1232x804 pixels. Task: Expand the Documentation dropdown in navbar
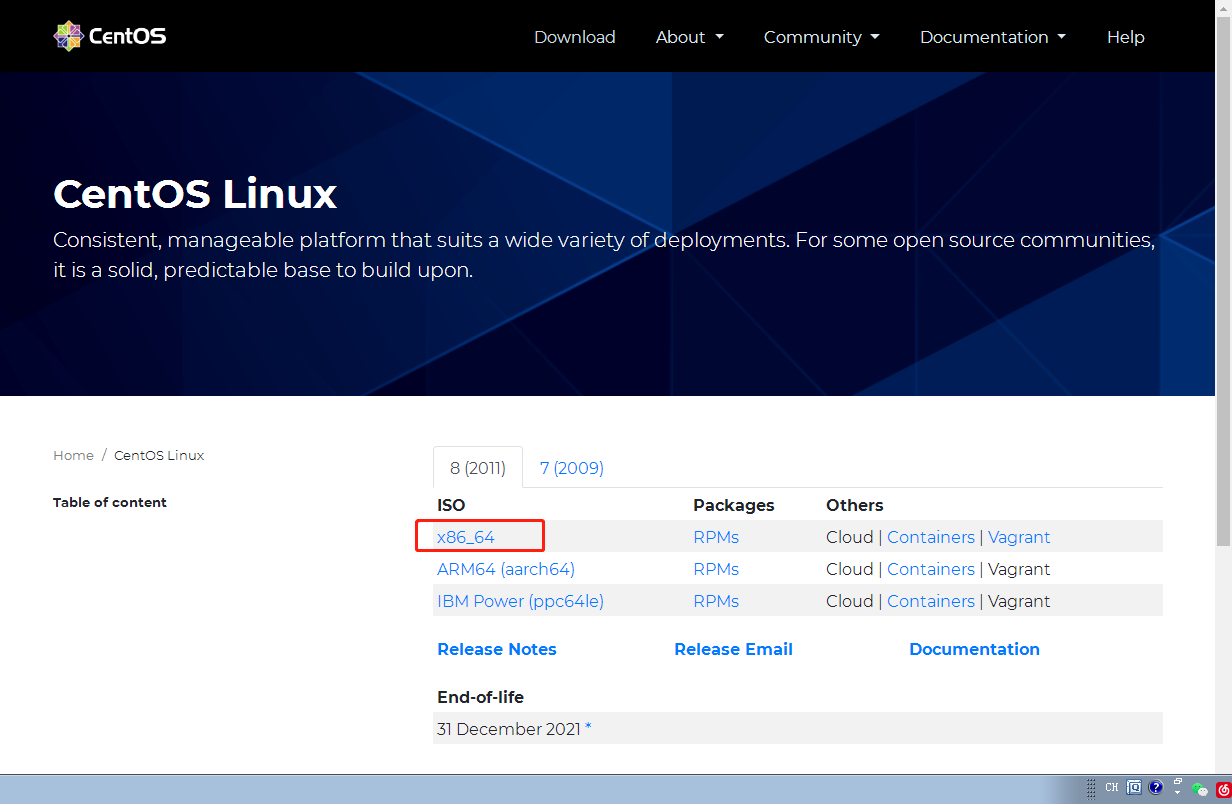[x=993, y=37]
